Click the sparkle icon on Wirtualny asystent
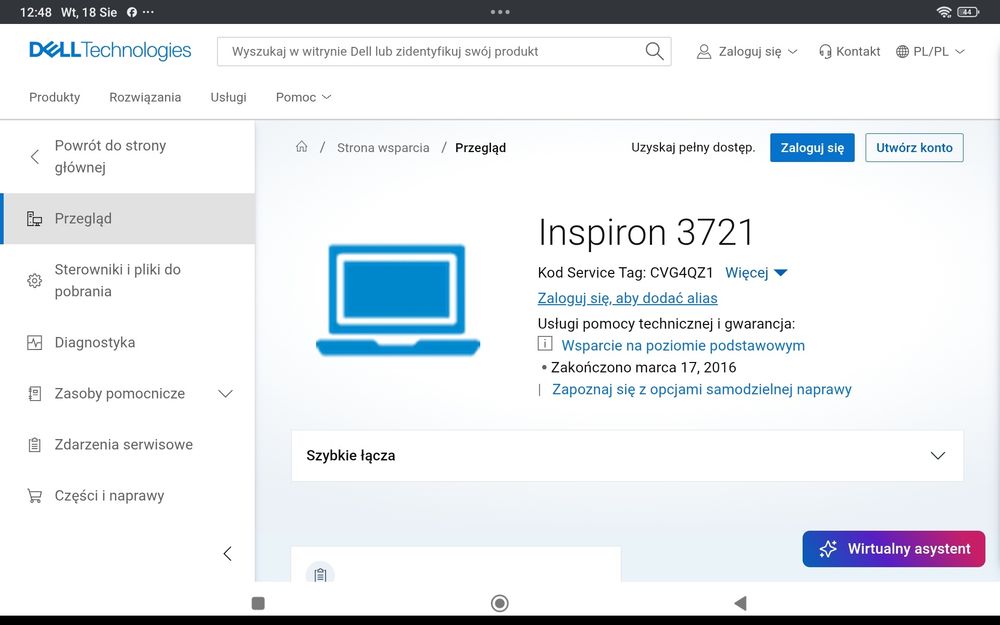1000x625 pixels. [828, 548]
